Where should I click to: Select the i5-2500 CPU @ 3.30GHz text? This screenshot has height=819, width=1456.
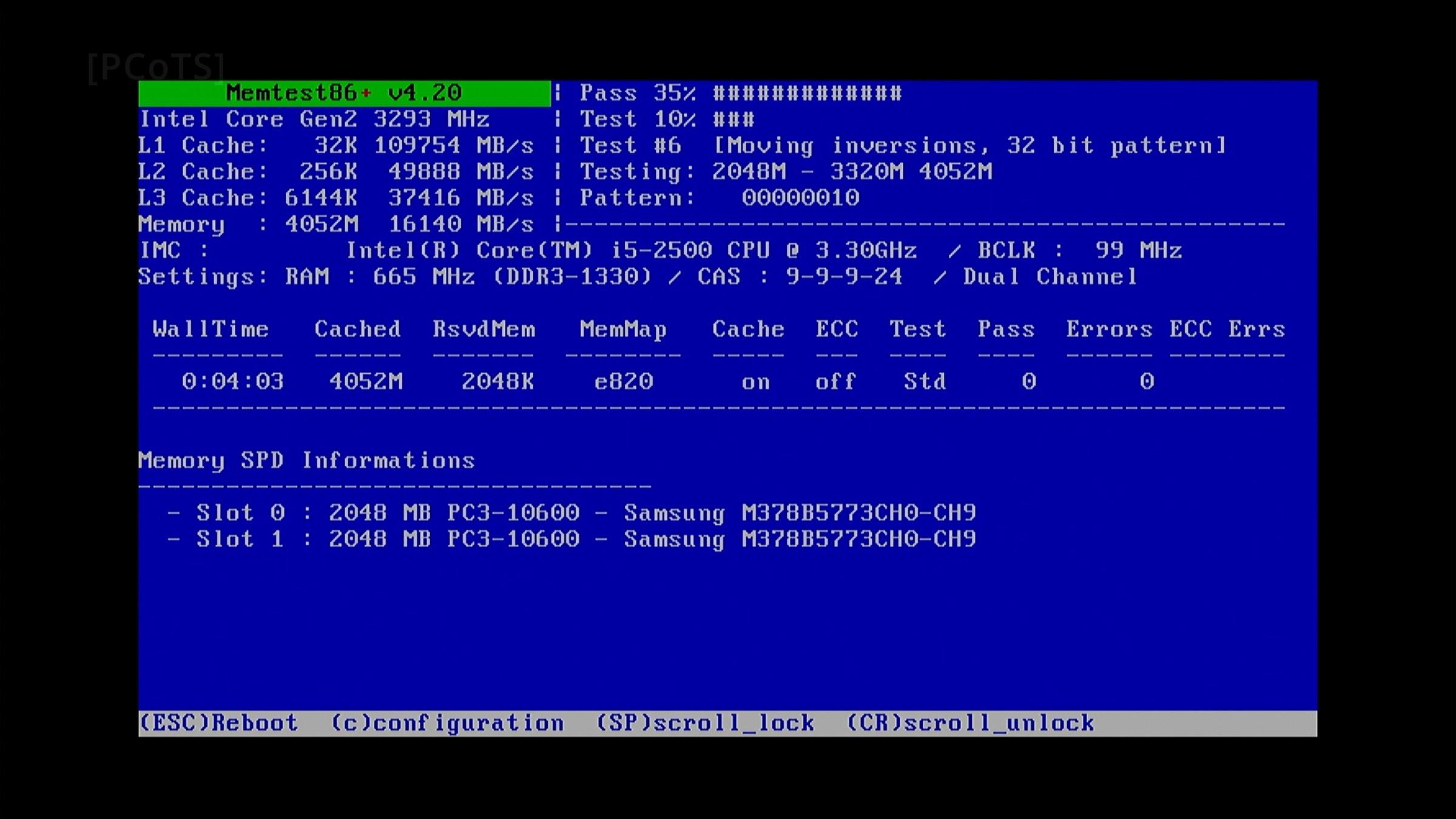[x=764, y=251]
